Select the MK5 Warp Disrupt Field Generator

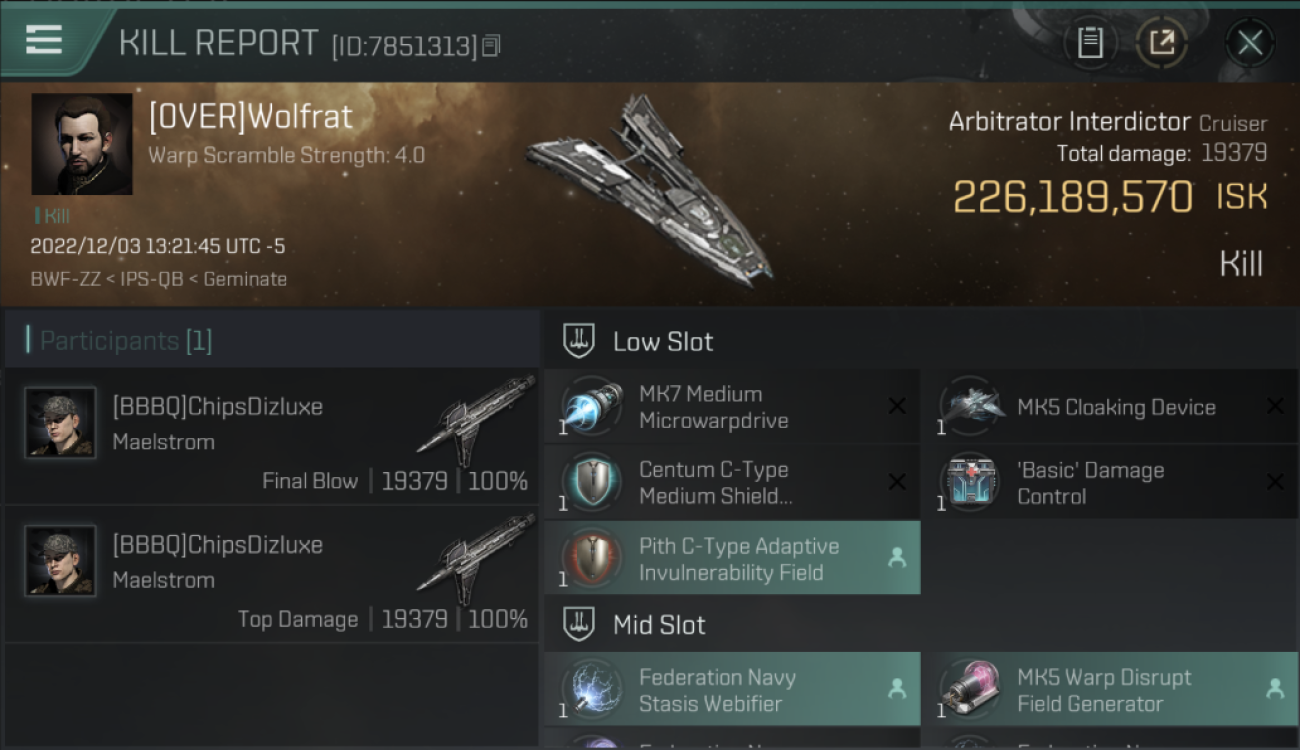pyautogui.click(x=1110, y=690)
